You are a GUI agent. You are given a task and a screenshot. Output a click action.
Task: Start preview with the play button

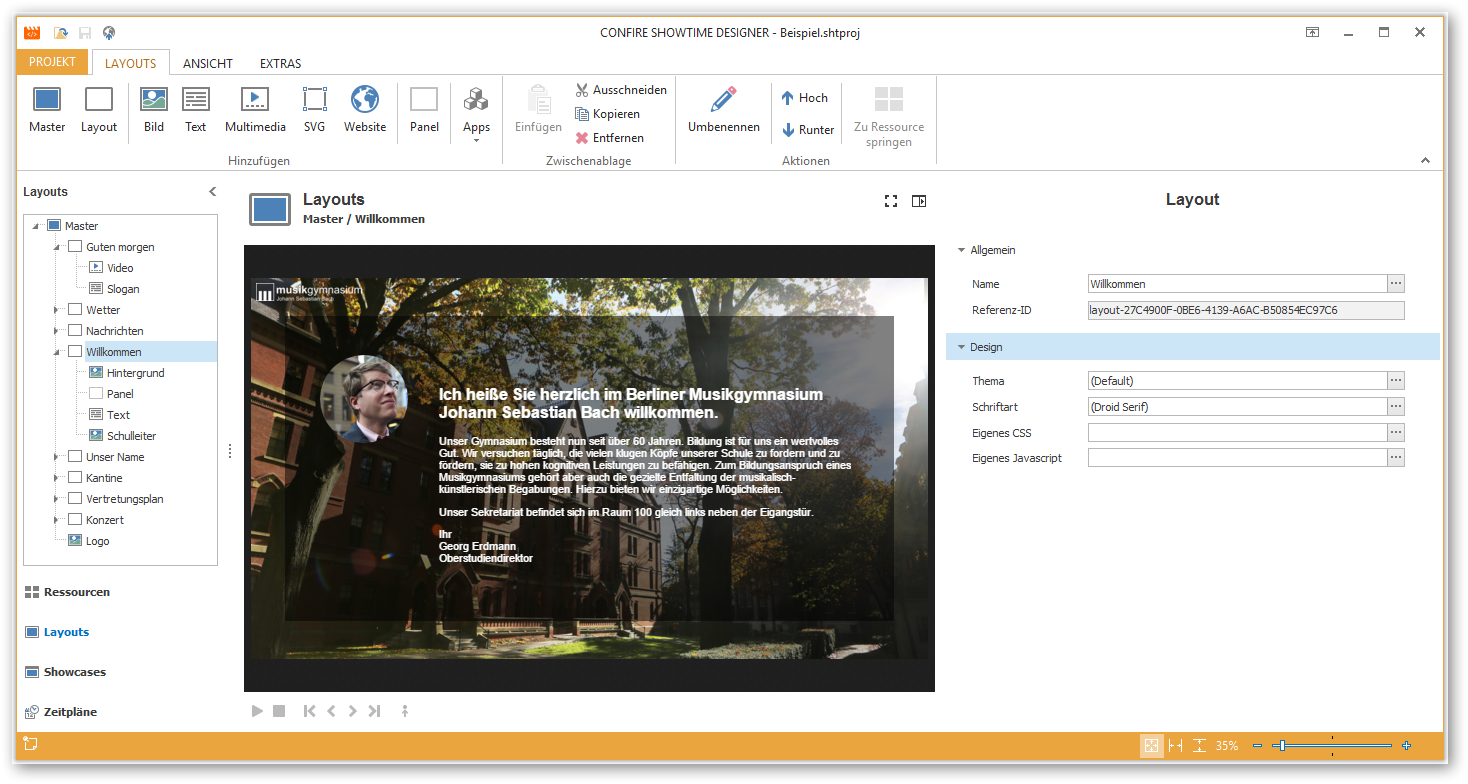tap(257, 711)
